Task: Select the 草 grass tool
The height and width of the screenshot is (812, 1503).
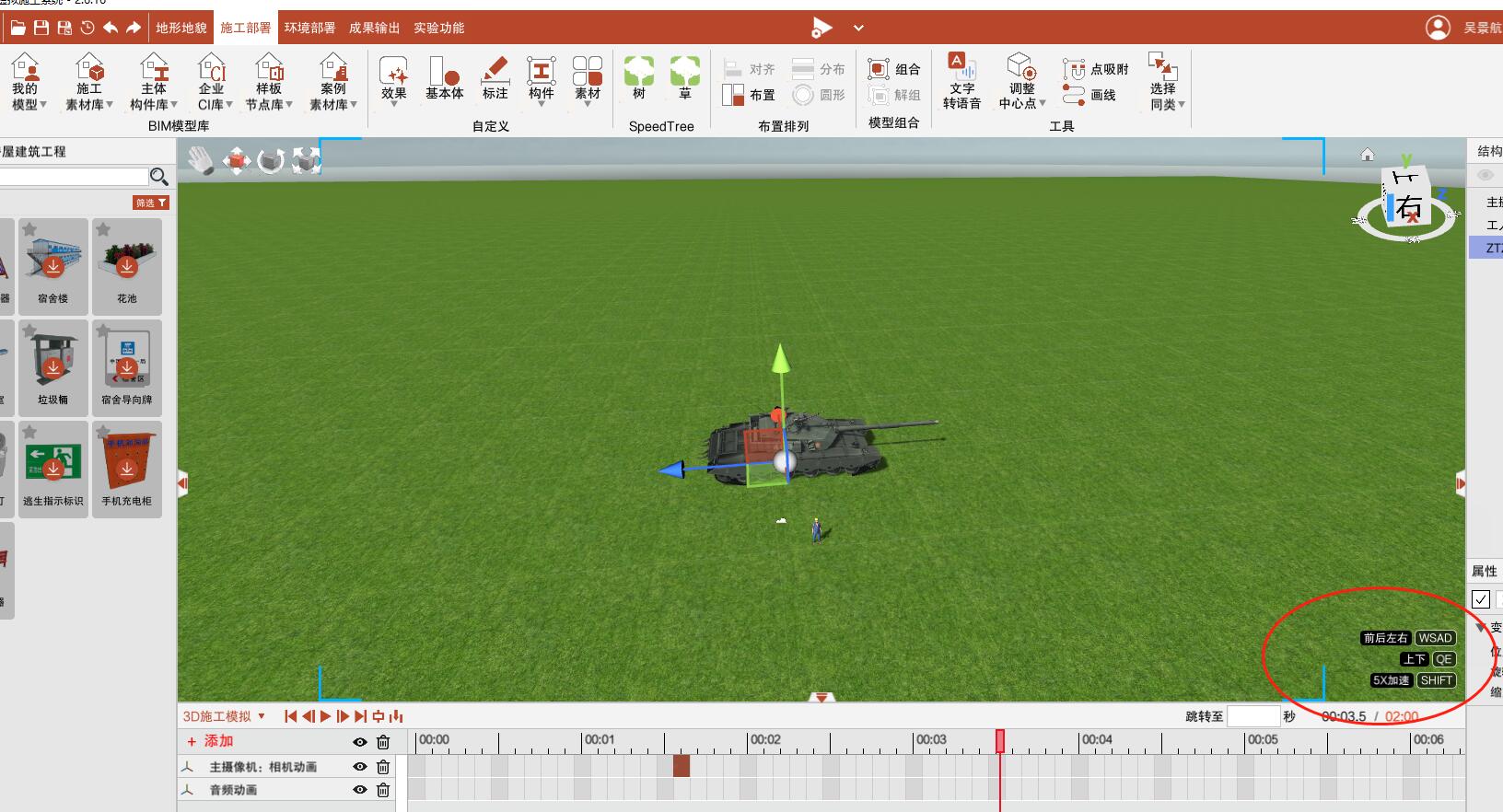Action: 685,78
